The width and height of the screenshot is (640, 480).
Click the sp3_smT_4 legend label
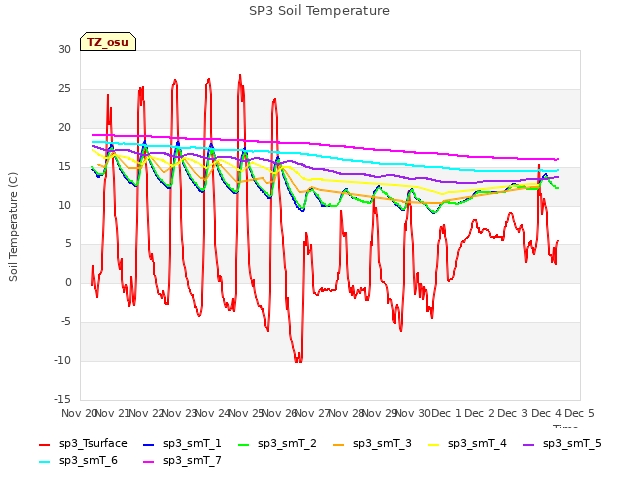(x=477, y=443)
